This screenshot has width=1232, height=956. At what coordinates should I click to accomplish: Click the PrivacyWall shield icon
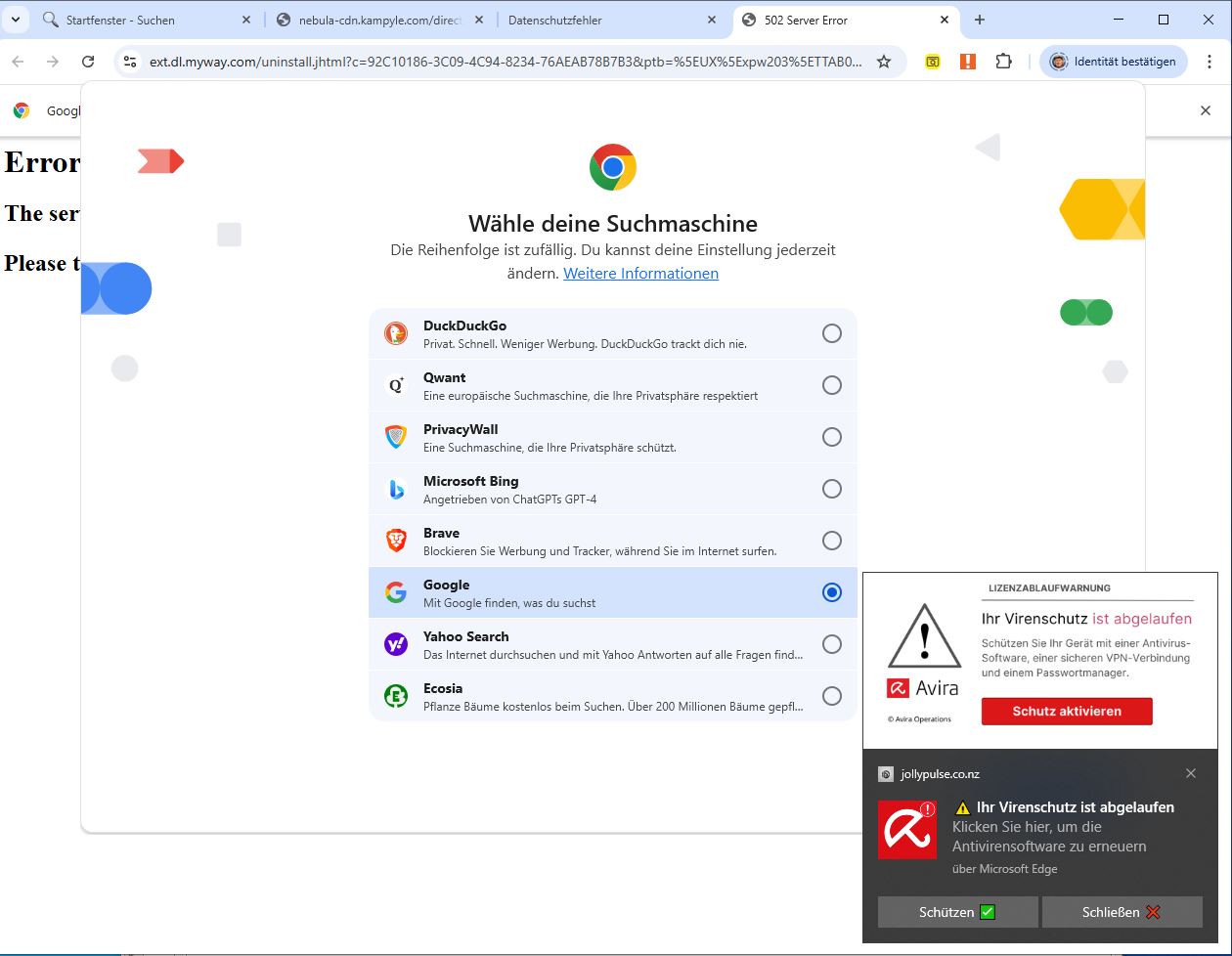pos(396,437)
